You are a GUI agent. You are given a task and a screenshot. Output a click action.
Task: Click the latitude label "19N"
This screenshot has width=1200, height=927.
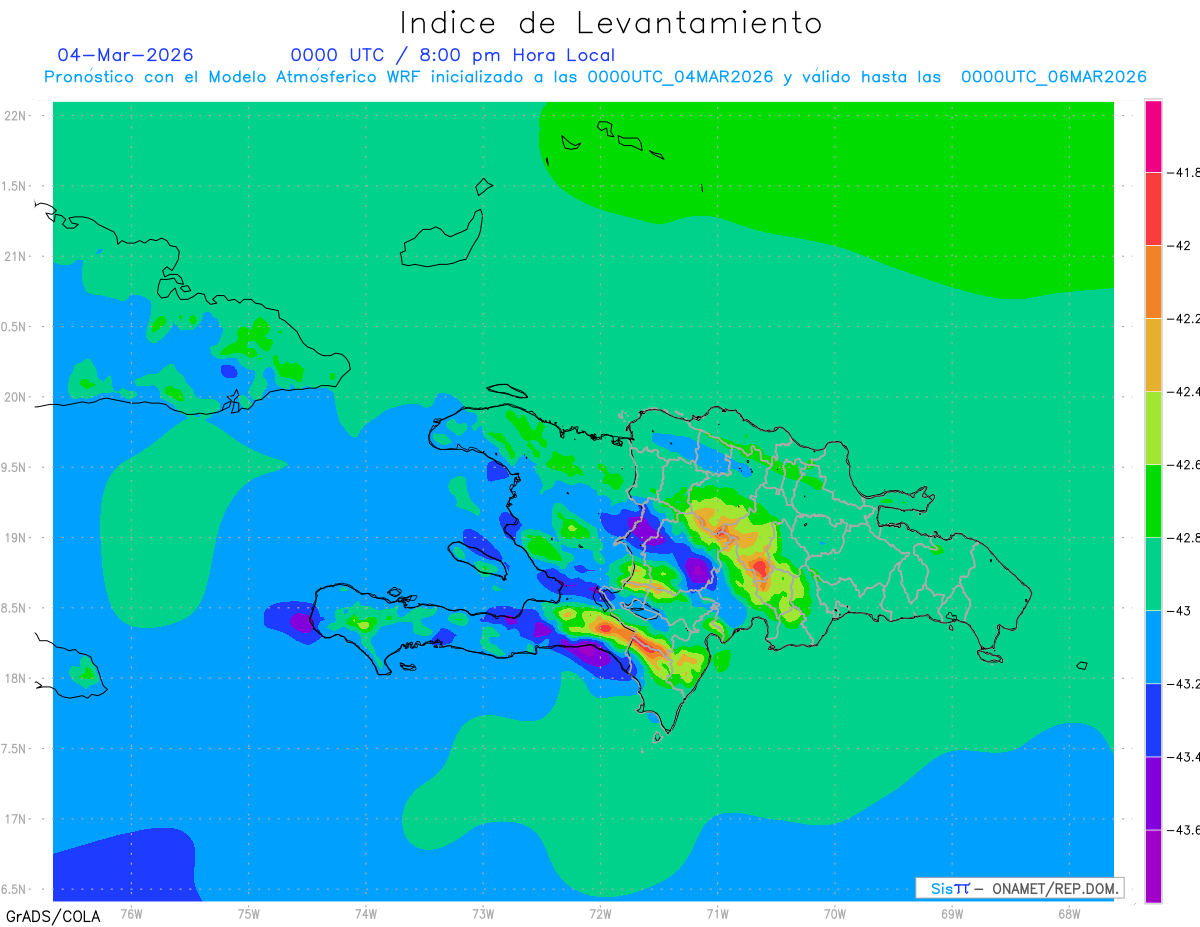click(16, 537)
